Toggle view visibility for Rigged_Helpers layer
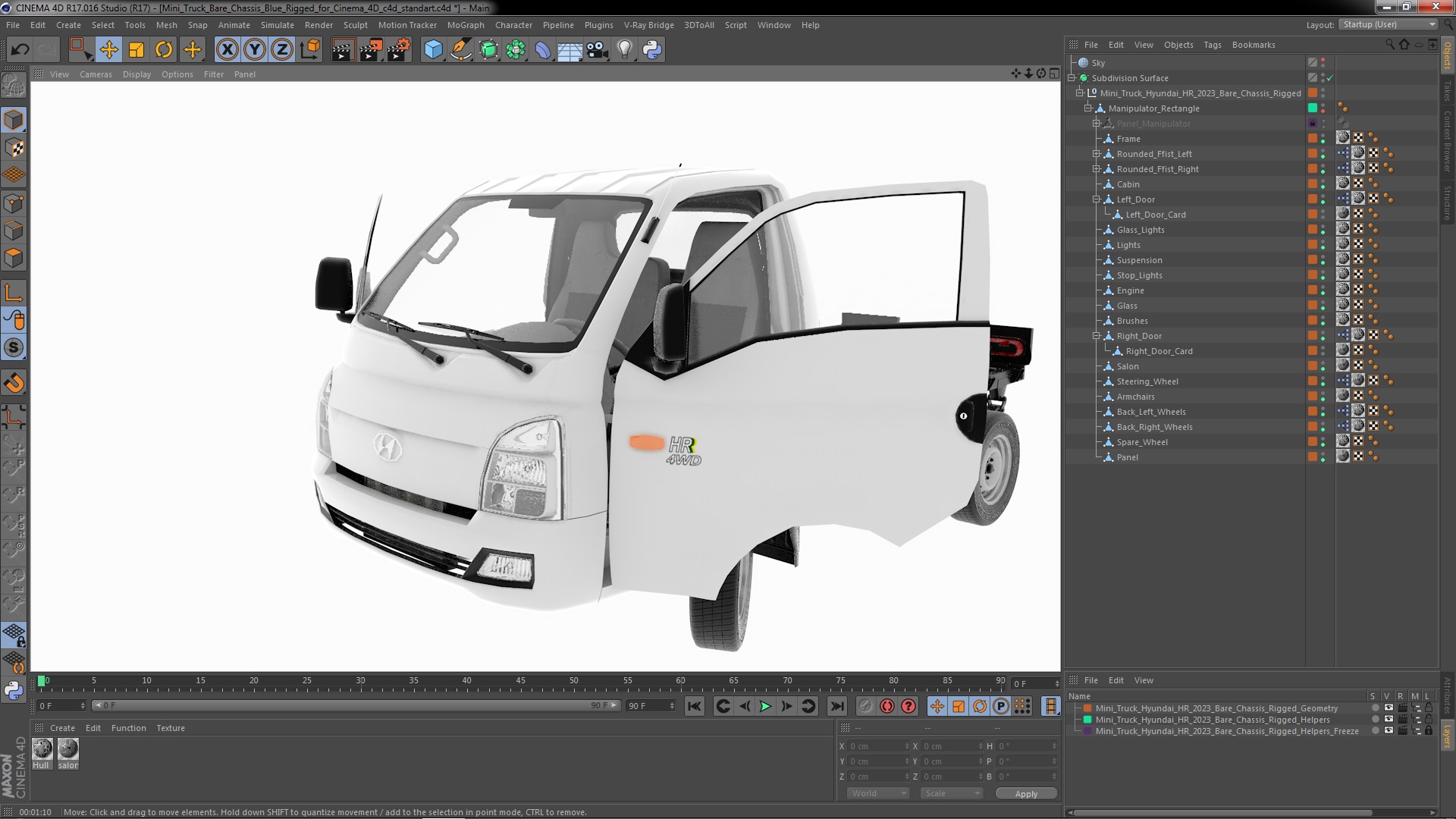Image resolution: width=1456 pixels, height=819 pixels. (1389, 720)
